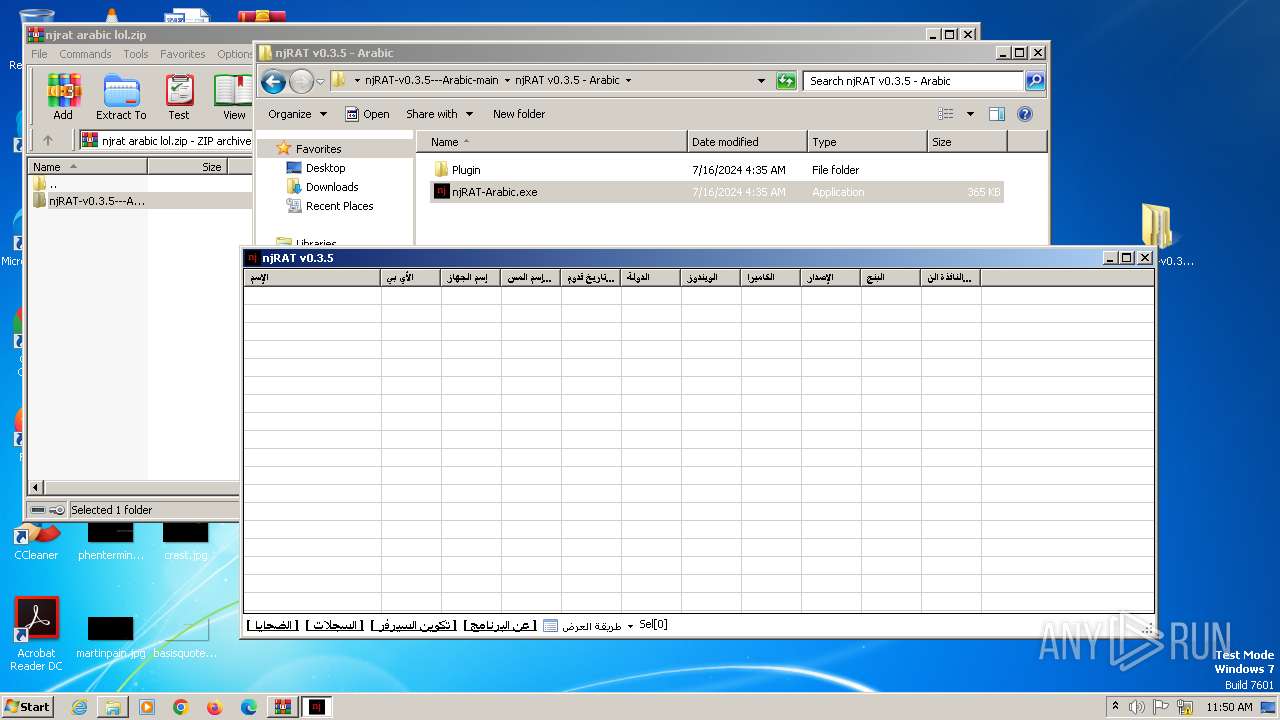Click the Search njRAT v0.3.5 - Arabic field

pyautogui.click(x=913, y=81)
